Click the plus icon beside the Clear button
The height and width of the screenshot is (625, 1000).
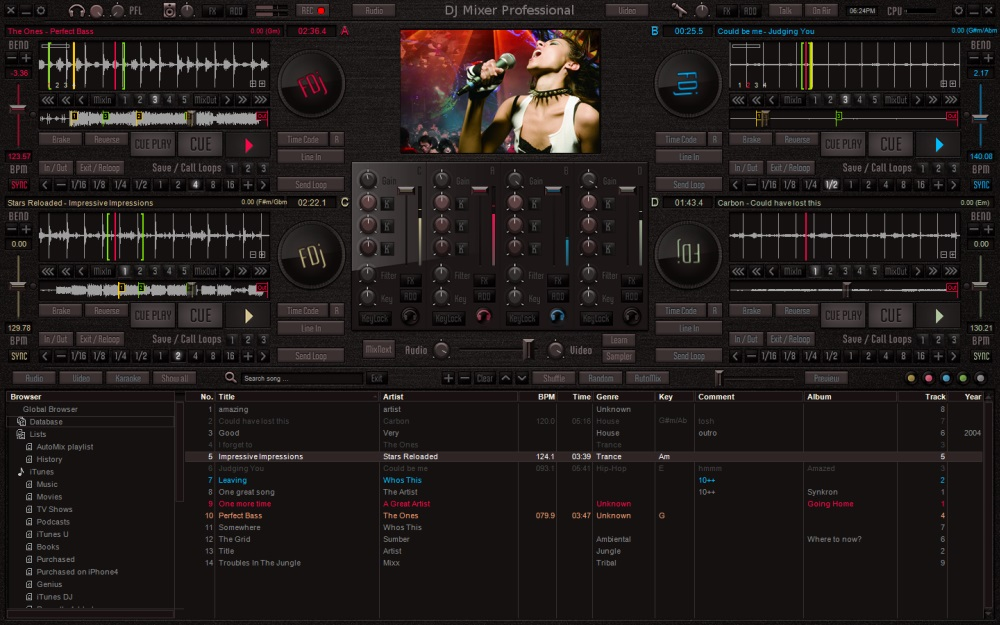click(448, 378)
